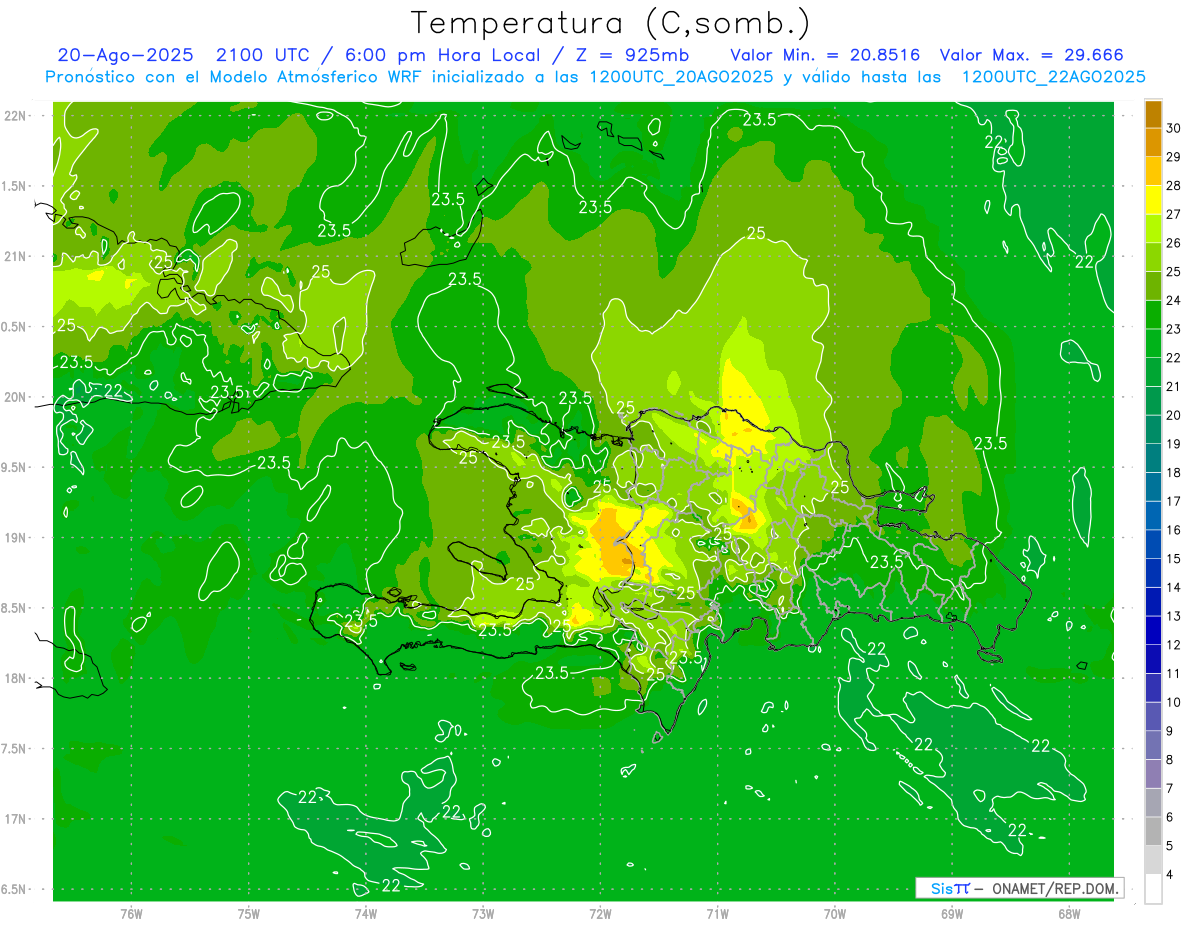1200x927 pixels.
Task: Click the "17N" latitude axis label
Action: [x=15, y=819]
